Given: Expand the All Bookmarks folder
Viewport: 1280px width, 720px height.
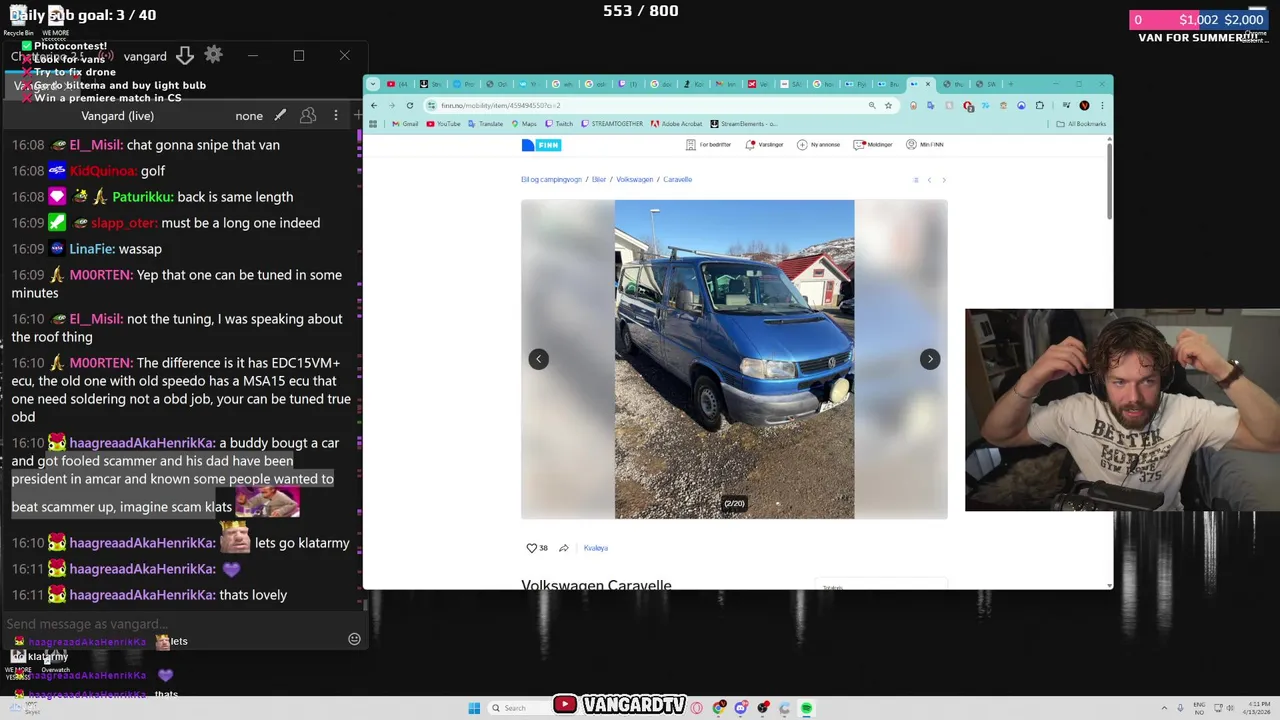Looking at the screenshot, I should 1081,124.
